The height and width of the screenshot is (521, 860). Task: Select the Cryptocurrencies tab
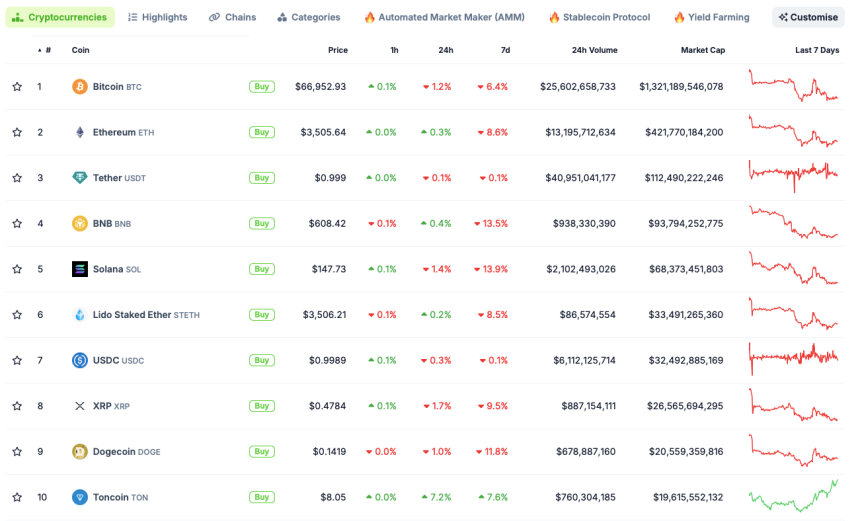(x=60, y=17)
